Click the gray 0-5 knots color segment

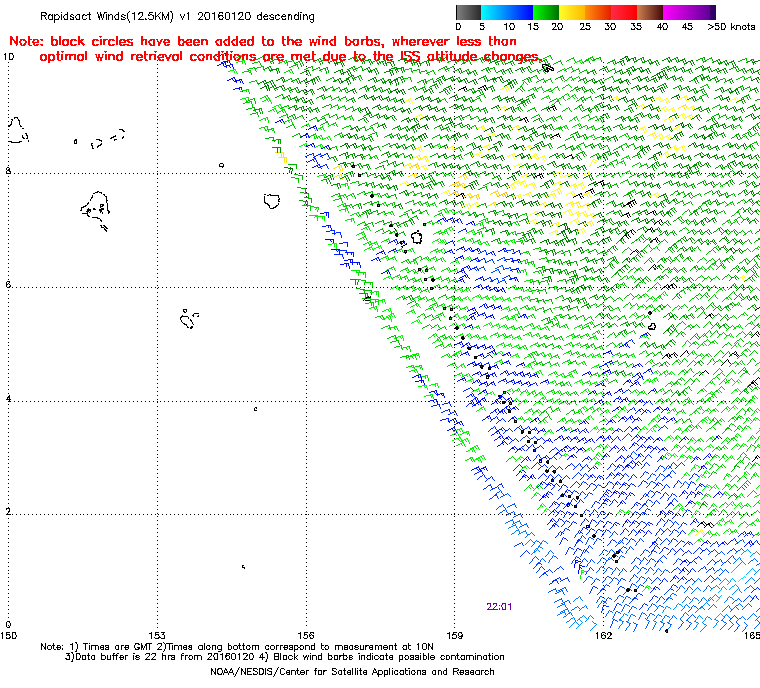click(468, 12)
